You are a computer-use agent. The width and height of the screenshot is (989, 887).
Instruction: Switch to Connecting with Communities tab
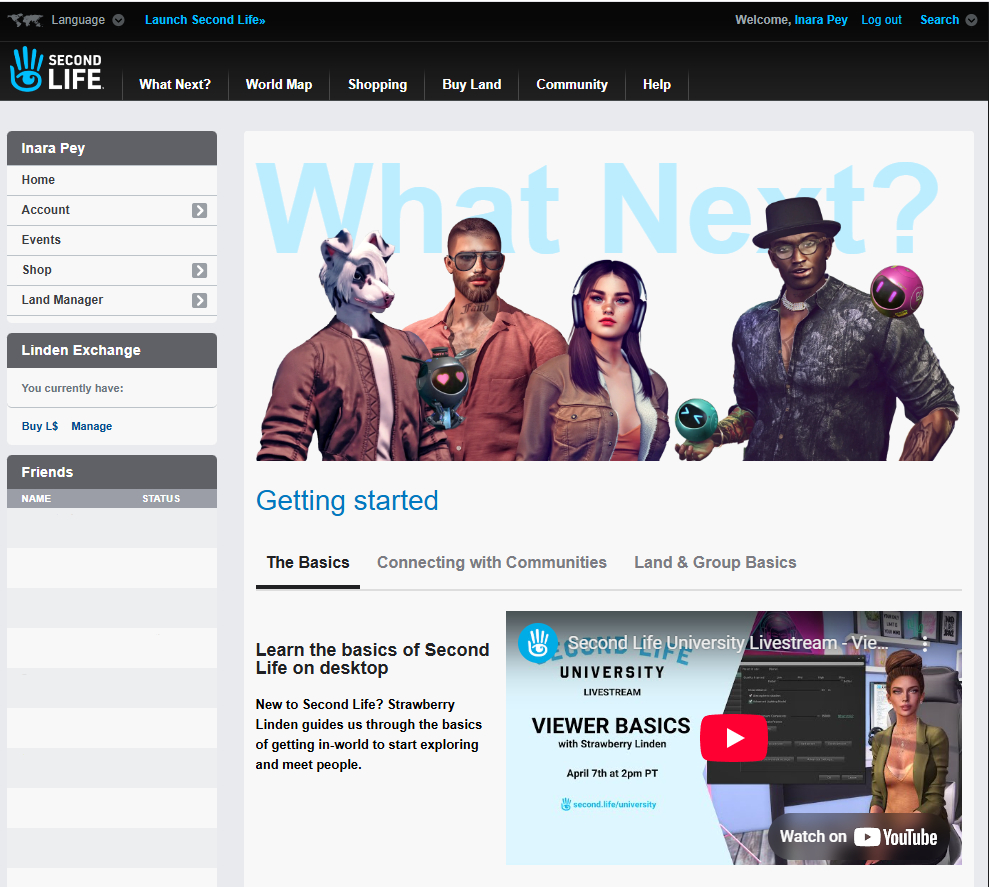(491, 562)
